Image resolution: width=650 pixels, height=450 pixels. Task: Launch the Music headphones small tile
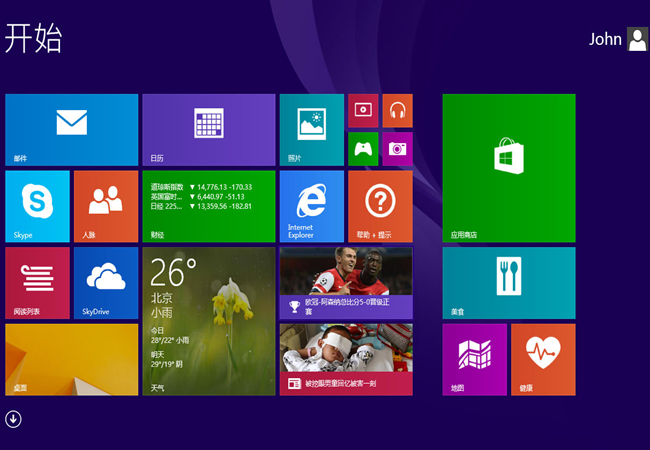[x=398, y=111]
